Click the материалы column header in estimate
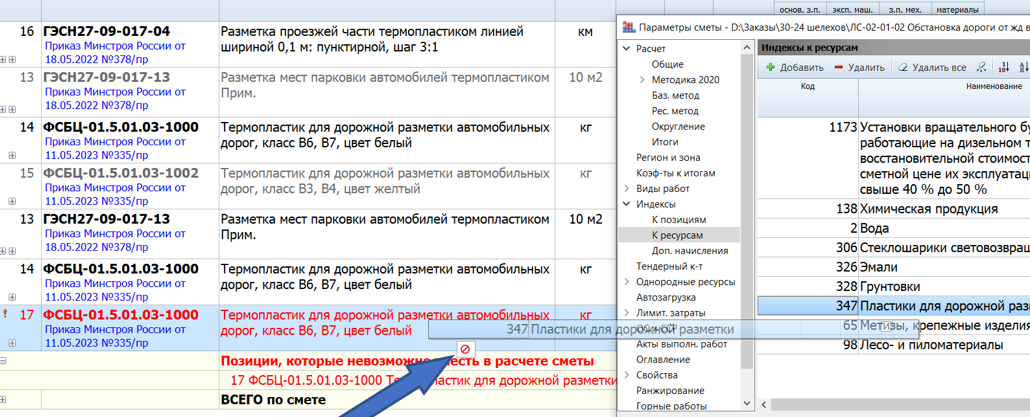 click(956, 10)
